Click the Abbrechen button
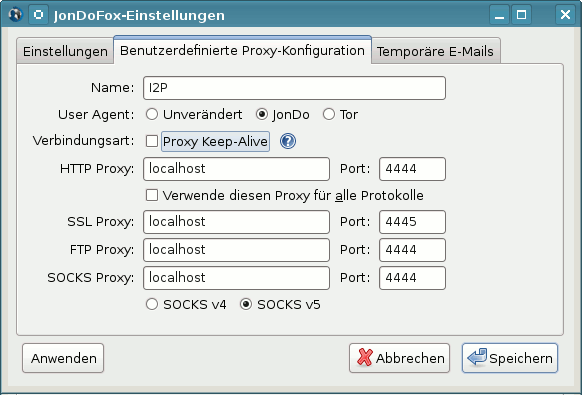582x395 pixels. pyautogui.click(x=399, y=358)
